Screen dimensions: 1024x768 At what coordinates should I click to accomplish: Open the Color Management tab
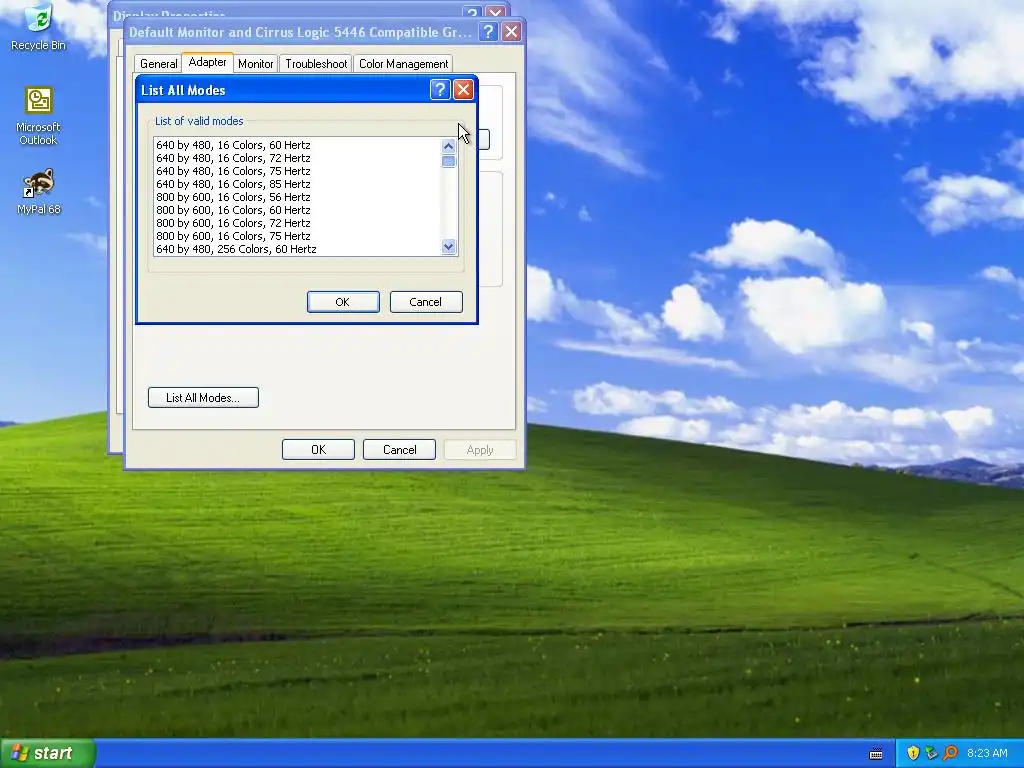[x=403, y=63]
